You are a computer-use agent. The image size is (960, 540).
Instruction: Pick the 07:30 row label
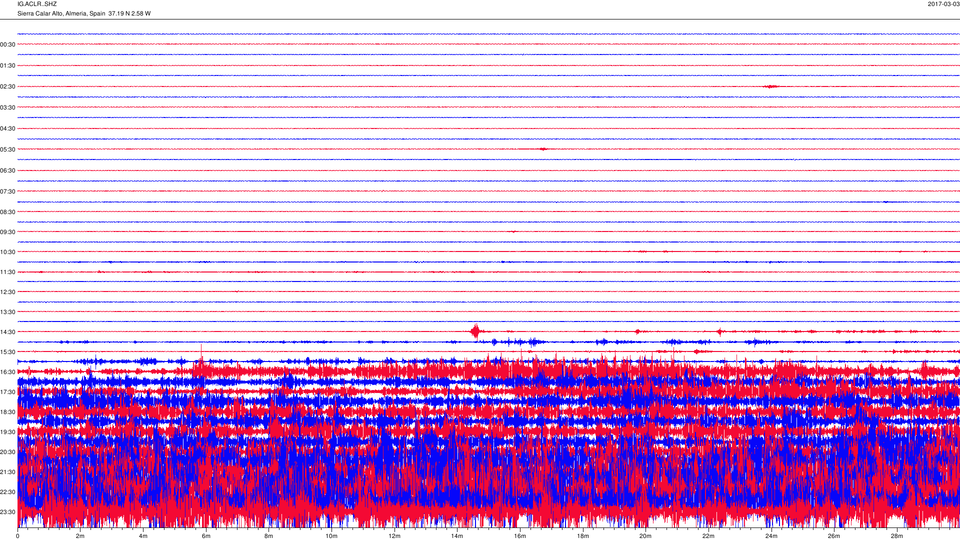coord(8,192)
